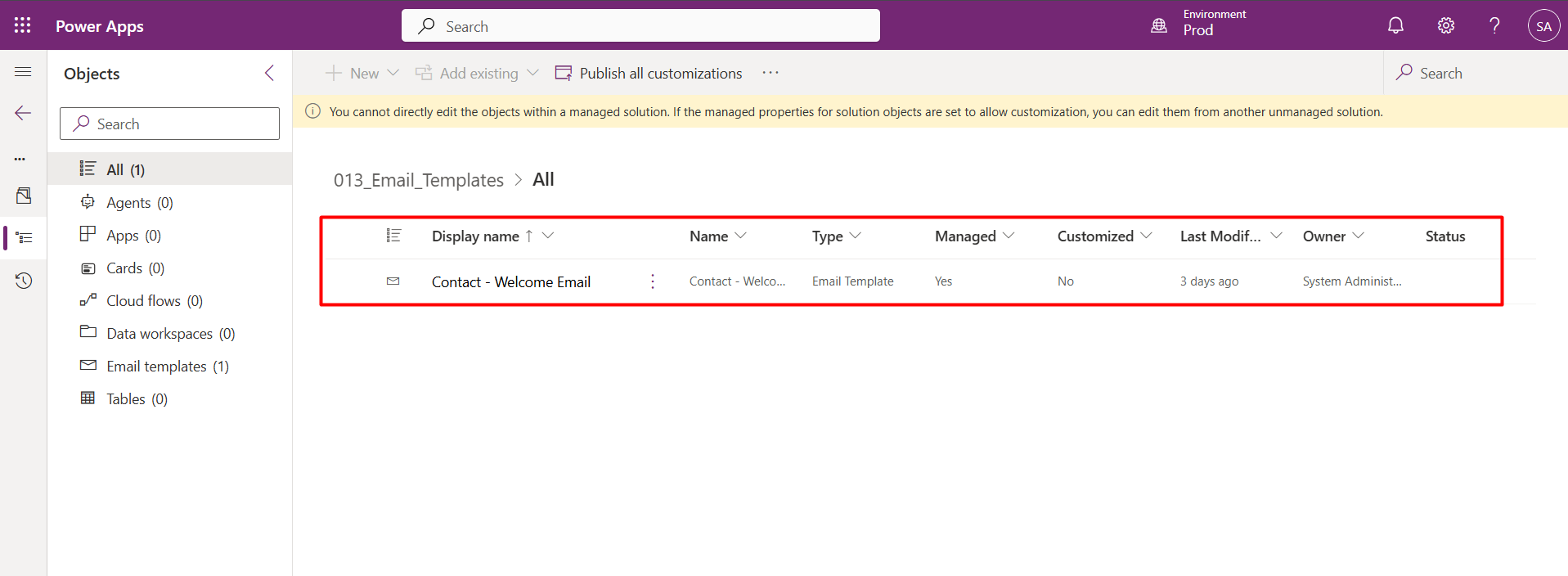Open the left rail ellipsis icon

click(x=20, y=159)
